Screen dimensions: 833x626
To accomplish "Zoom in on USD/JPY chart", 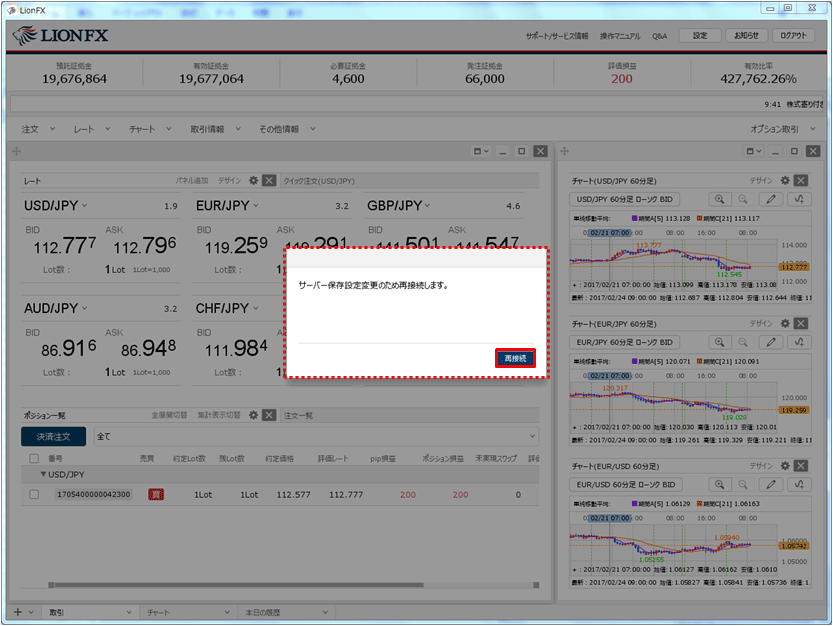I will click(x=719, y=199).
